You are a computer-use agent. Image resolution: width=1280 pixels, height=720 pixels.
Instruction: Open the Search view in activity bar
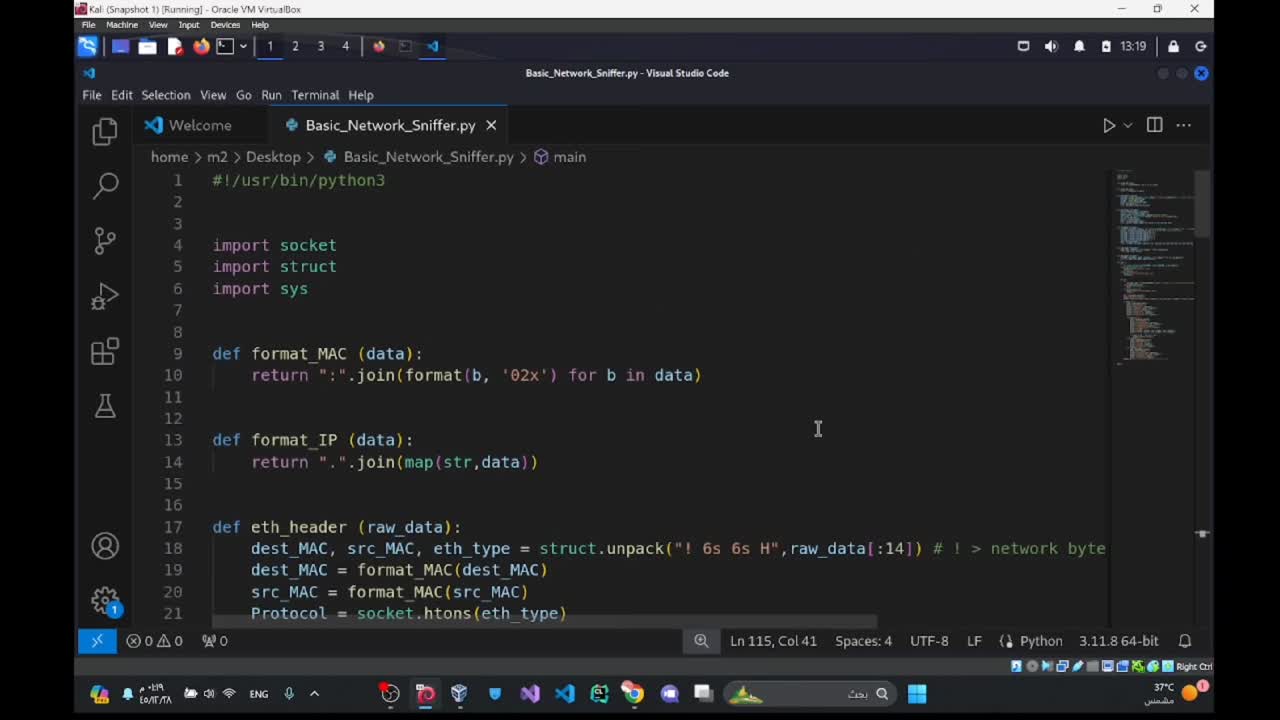tap(105, 185)
